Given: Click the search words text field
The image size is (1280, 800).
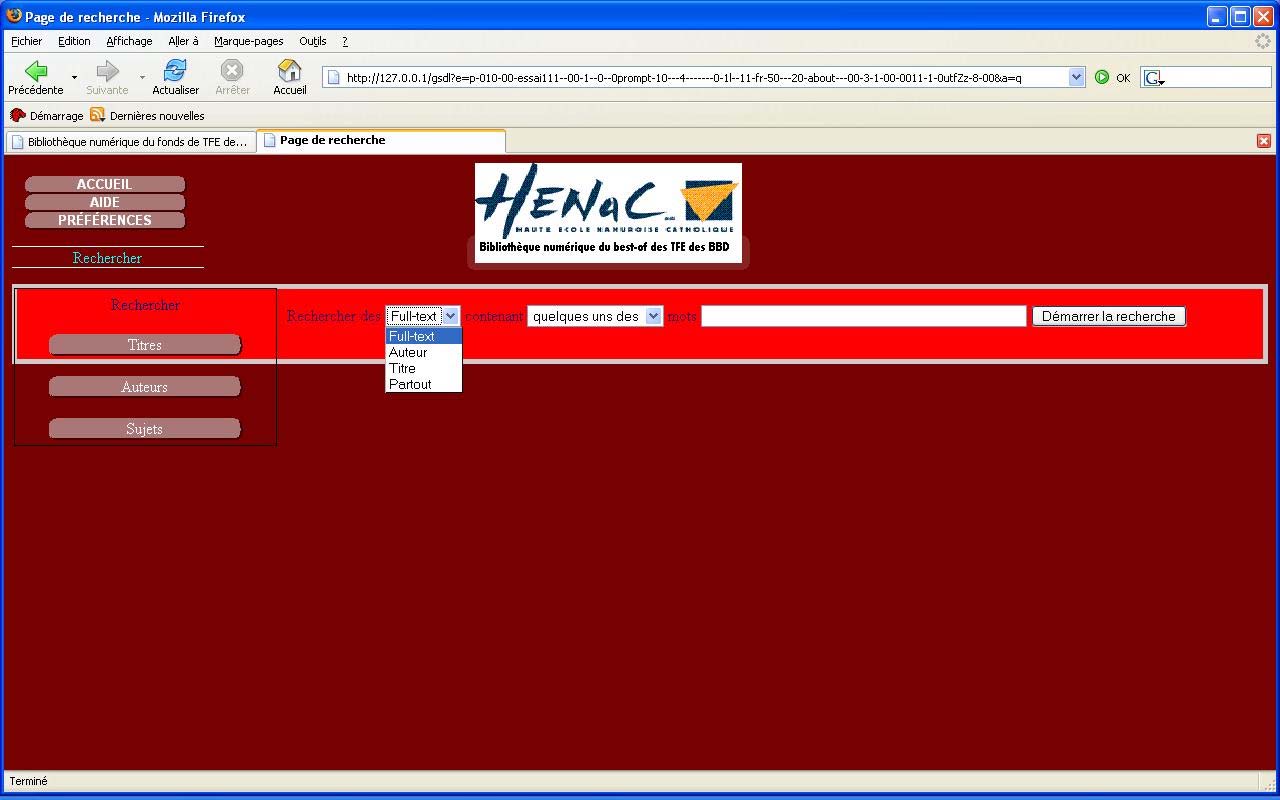Looking at the screenshot, I should [x=863, y=316].
